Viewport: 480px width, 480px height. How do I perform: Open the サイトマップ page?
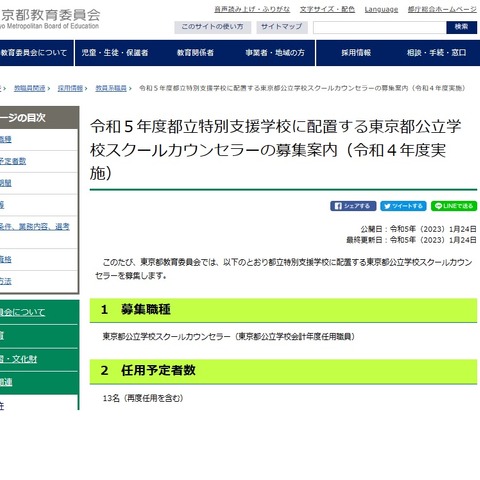click(x=282, y=27)
